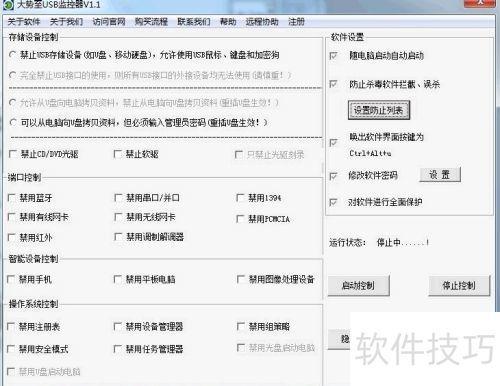The width and height of the screenshot is (500, 386).
Task: Select 可以从电脑向U盘拷贝资料 radio option
Action: 13,122
